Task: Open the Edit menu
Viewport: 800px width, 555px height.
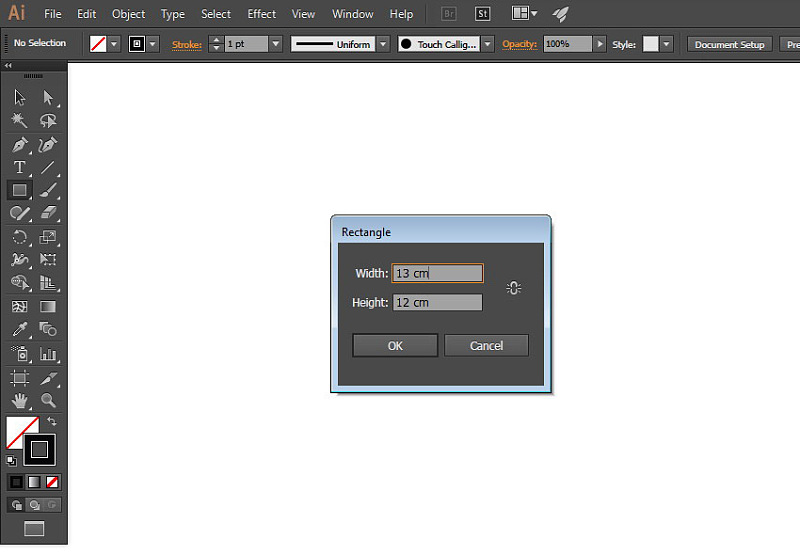Action: (86, 14)
